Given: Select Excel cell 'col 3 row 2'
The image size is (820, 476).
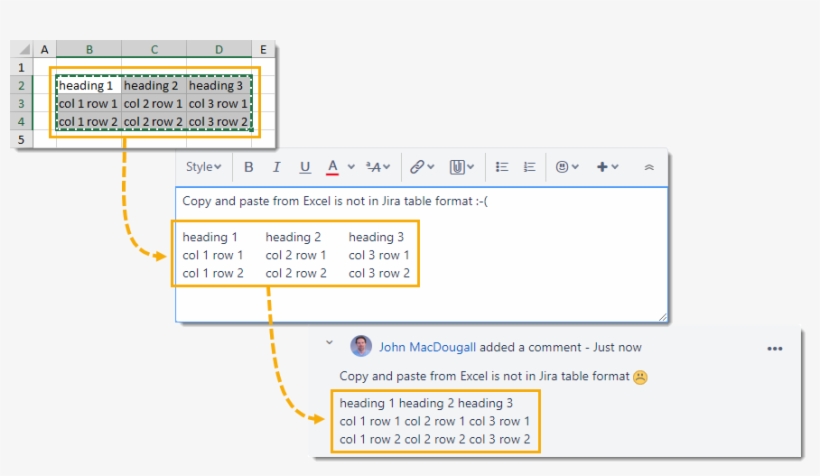Looking at the screenshot, I should click(x=219, y=121).
